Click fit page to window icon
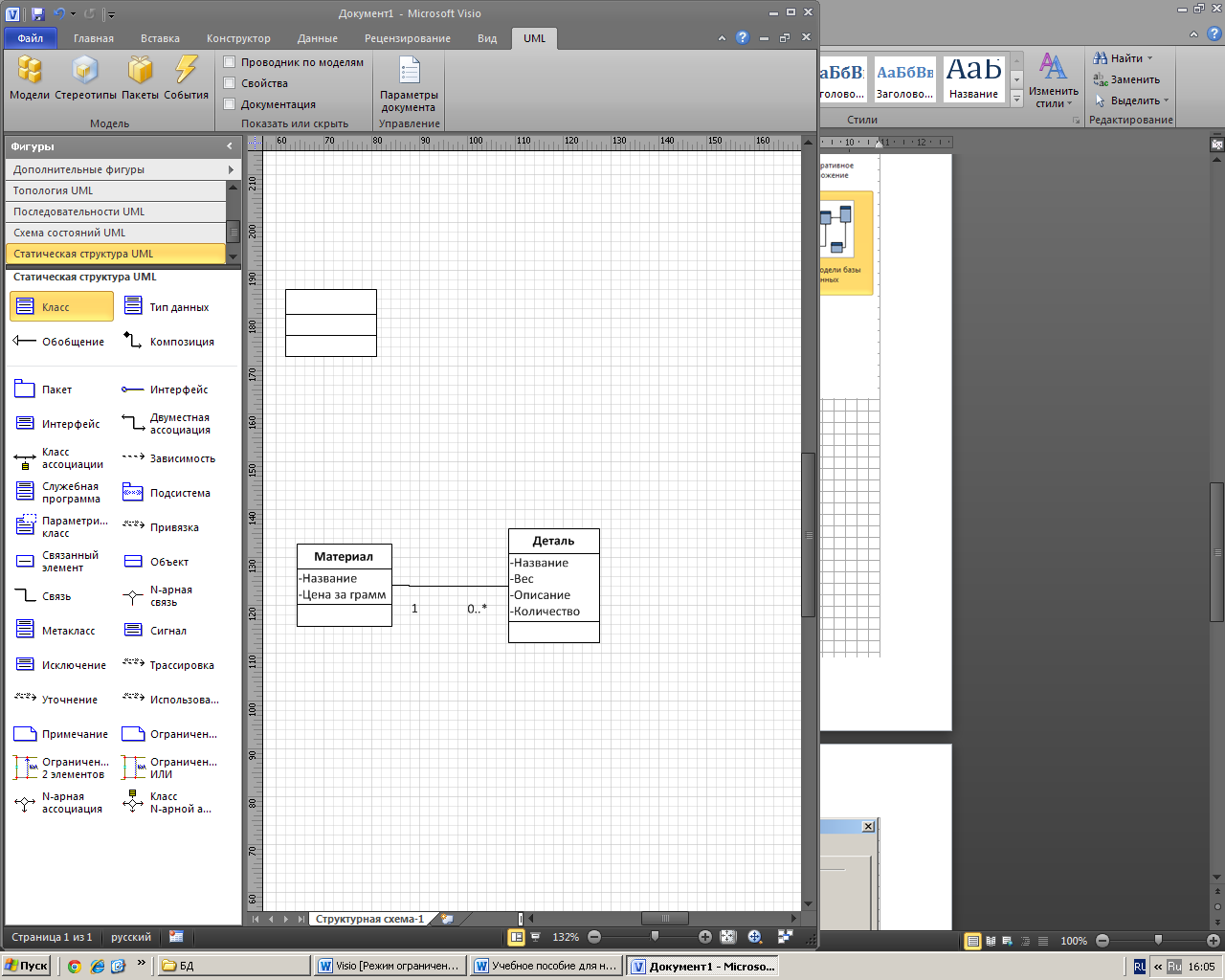This screenshot has width=1225, height=980. point(727,937)
